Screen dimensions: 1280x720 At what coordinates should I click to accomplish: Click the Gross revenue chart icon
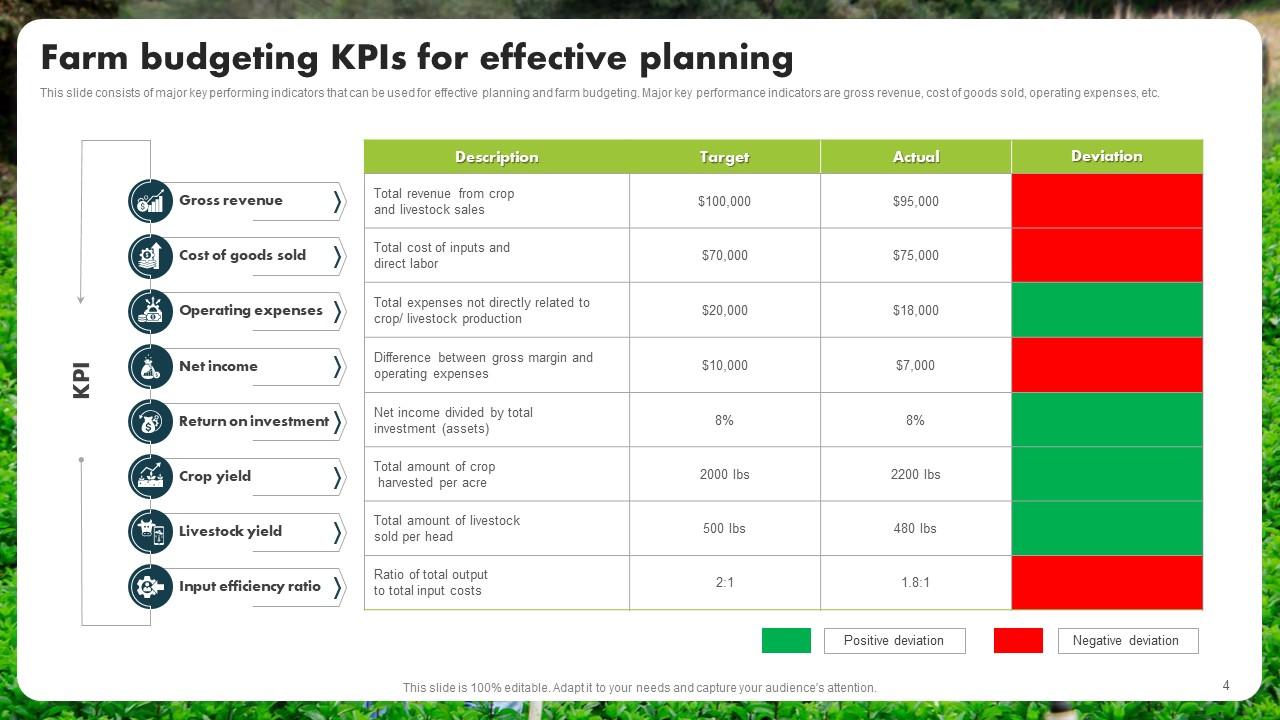click(151, 201)
